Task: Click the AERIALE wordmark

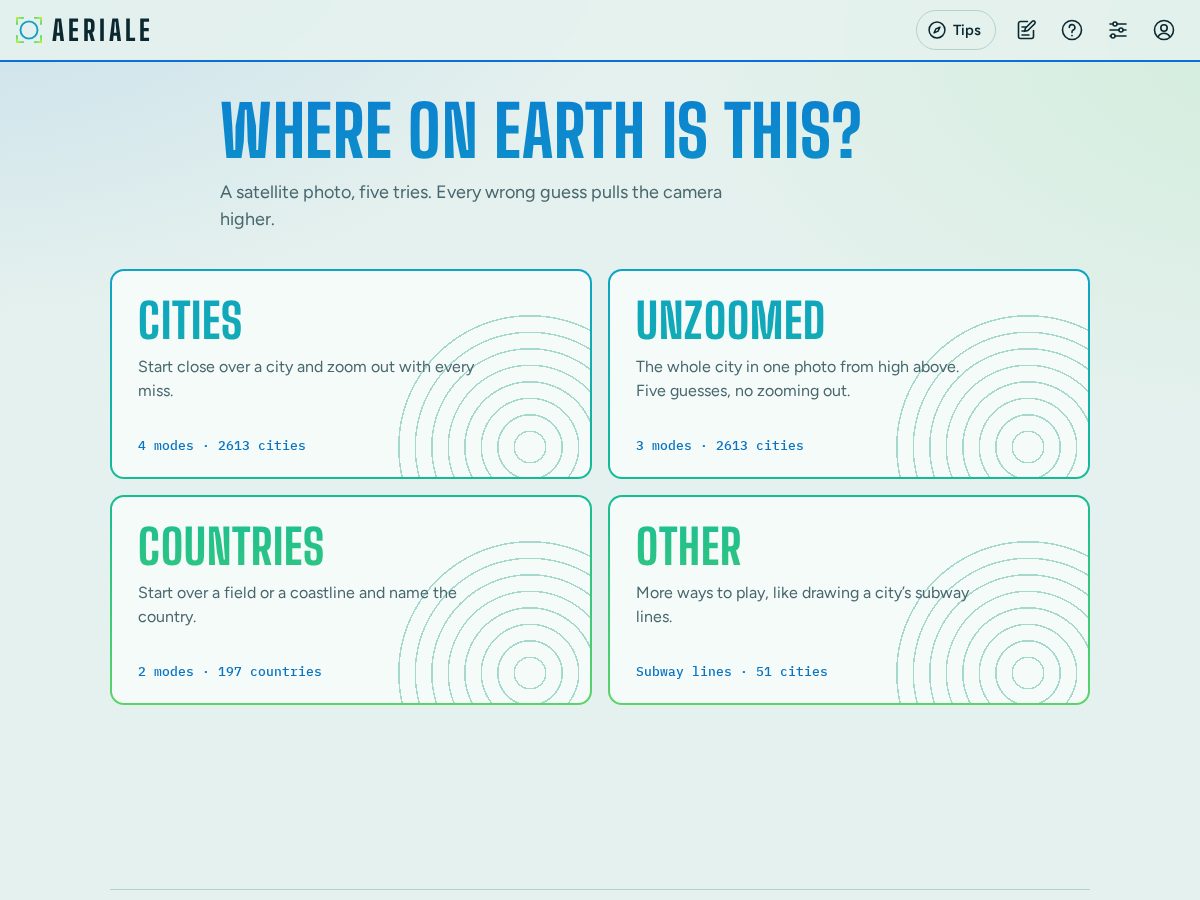Action: [x=101, y=30]
